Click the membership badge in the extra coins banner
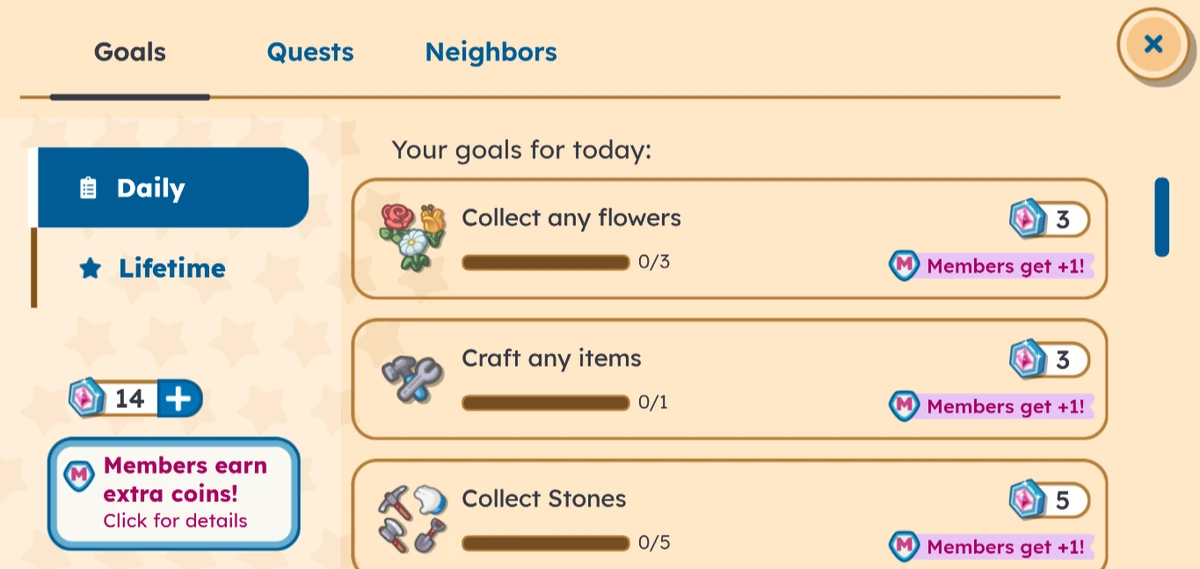 (78, 476)
